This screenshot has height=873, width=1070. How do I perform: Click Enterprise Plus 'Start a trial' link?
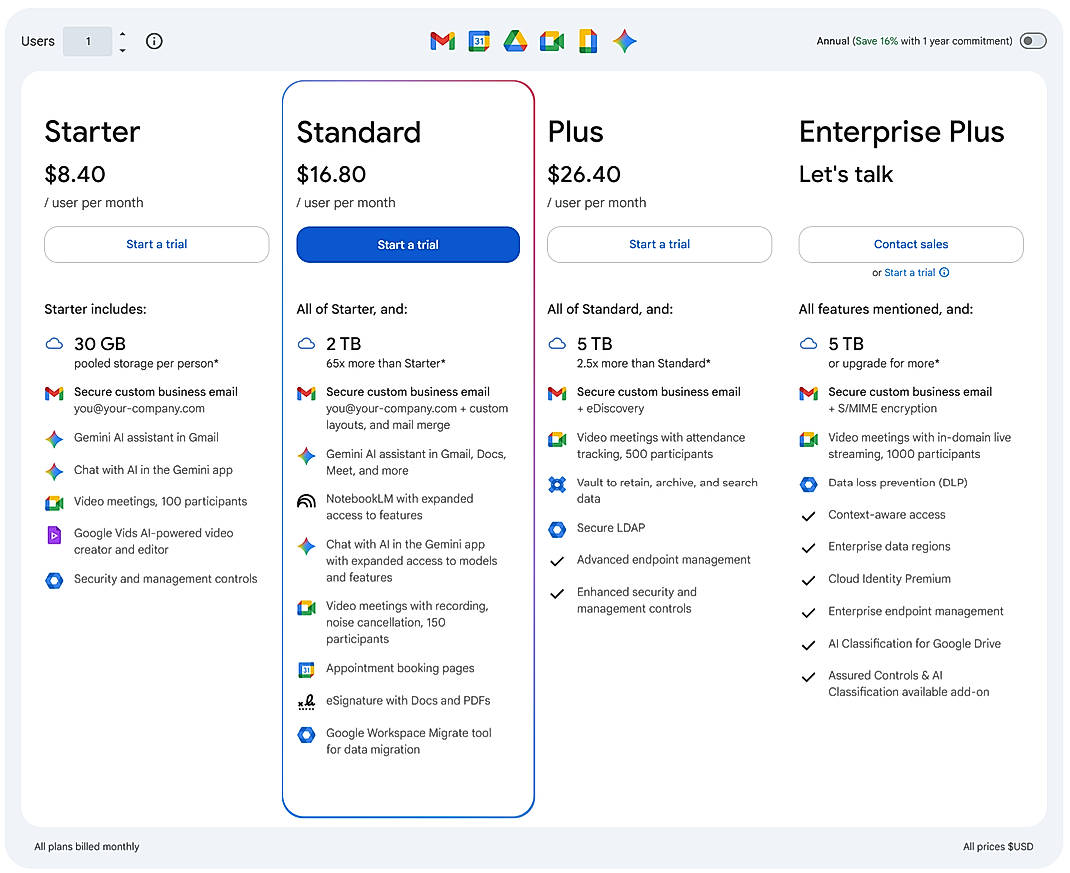click(910, 272)
